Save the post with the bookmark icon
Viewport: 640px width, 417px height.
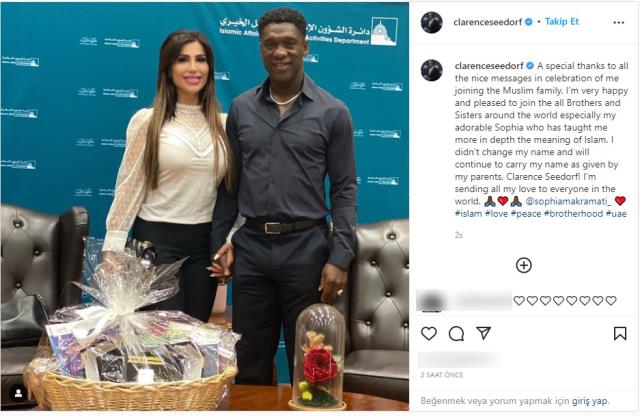pos(620,333)
